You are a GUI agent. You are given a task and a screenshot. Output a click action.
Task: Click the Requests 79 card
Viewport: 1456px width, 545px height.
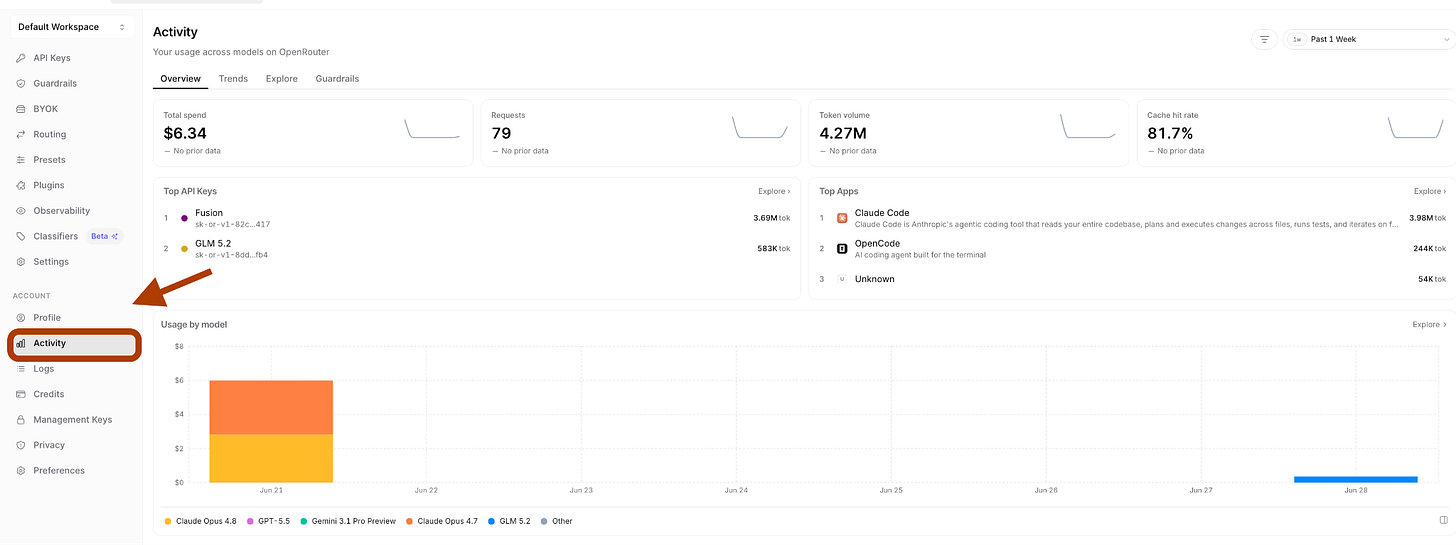(x=641, y=133)
